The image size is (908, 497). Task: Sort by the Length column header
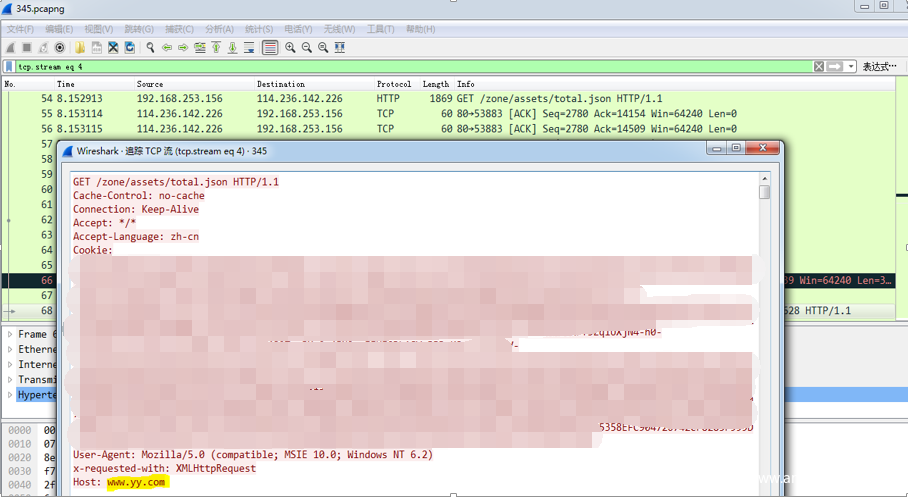pos(436,84)
